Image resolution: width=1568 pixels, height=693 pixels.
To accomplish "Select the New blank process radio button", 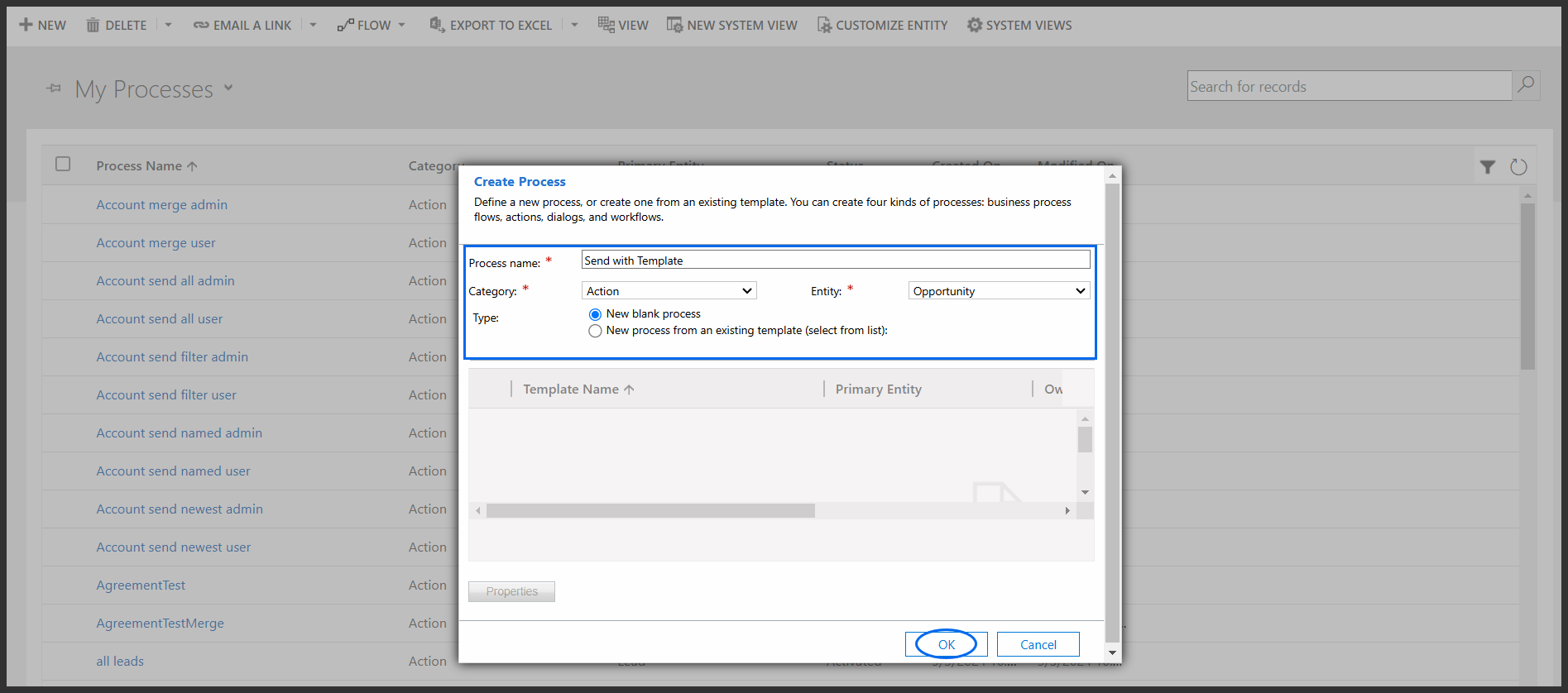I will pos(595,314).
